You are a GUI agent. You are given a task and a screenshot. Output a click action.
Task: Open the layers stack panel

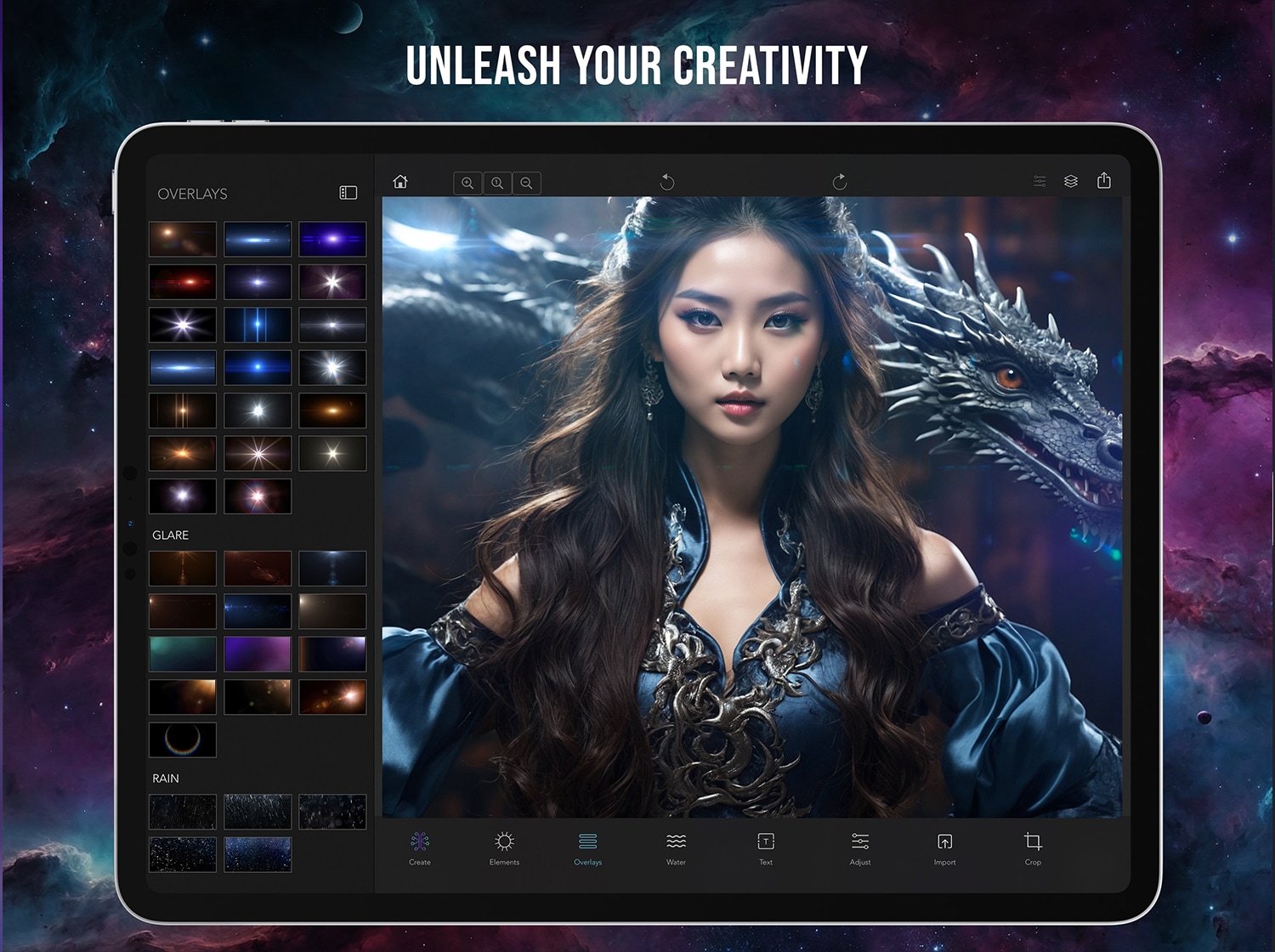point(1071,181)
